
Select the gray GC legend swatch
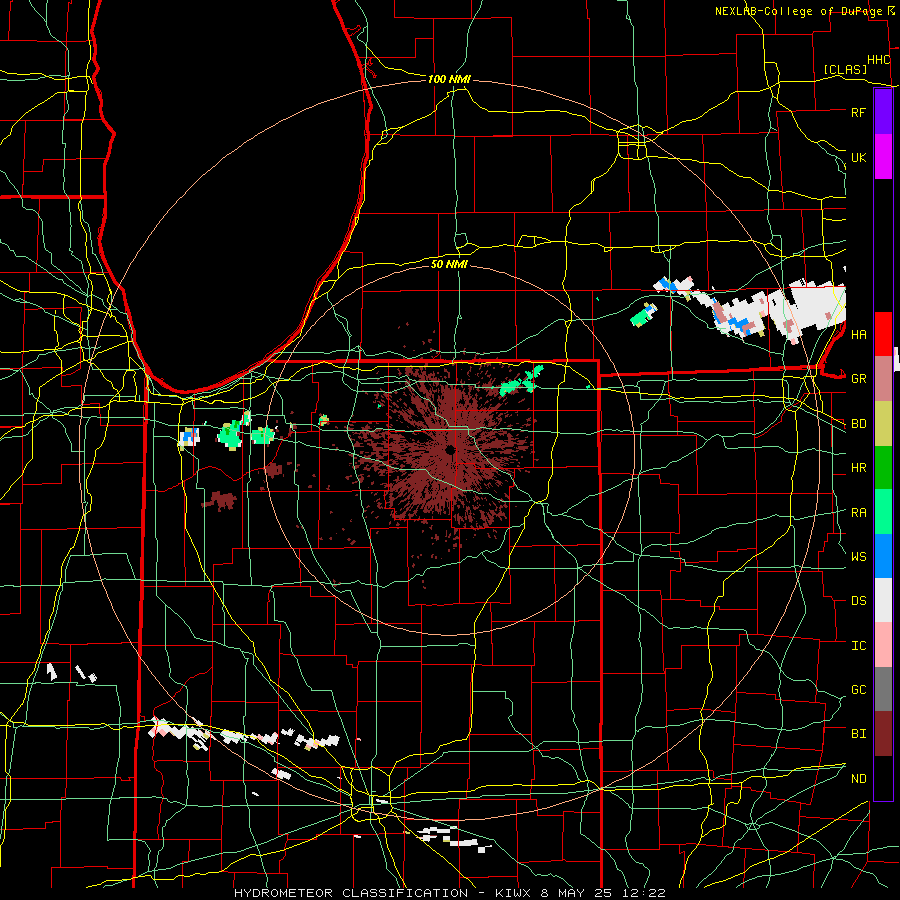coord(883,689)
